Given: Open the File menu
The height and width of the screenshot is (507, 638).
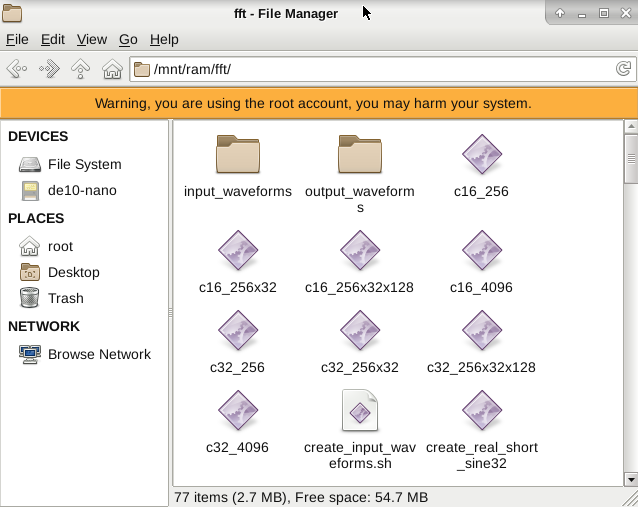Looking at the screenshot, I should 17,40.
